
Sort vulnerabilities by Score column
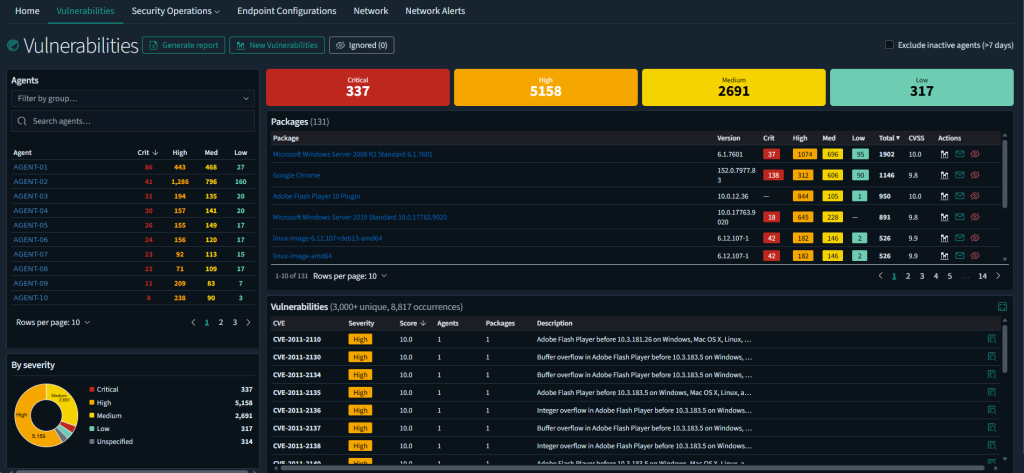pos(411,323)
